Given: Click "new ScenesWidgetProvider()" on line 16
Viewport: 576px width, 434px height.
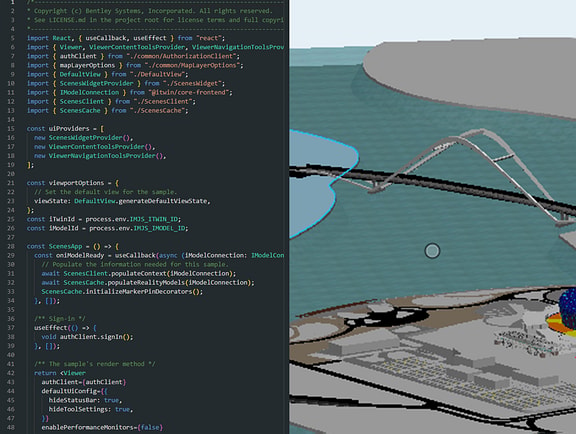Looking at the screenshot, I should (82, 138).
